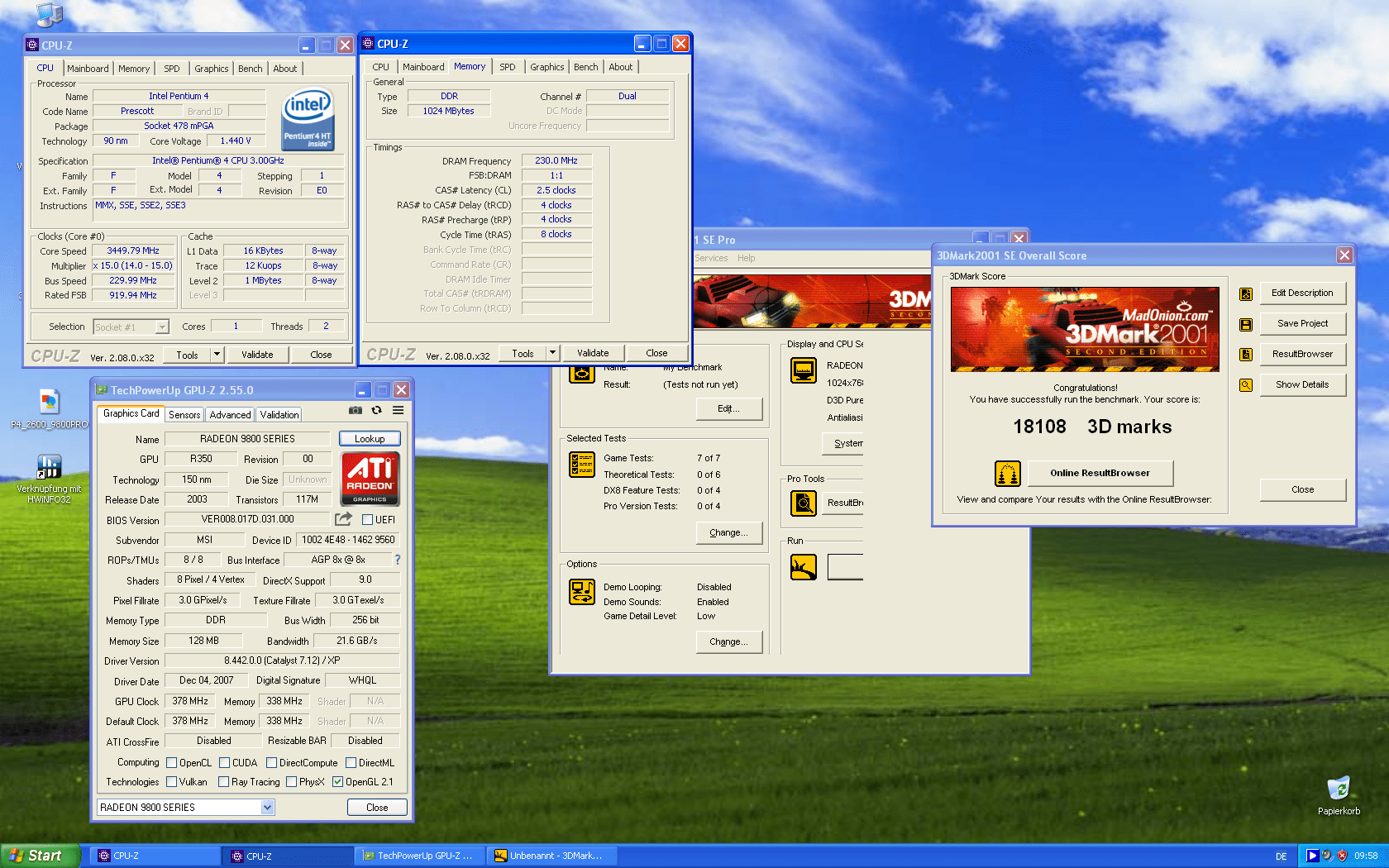The height and width of the screenshot is (868, 1389).
Task: Click the Pro Tools ResultBrowser icon
Action: [x=804, y=503]
